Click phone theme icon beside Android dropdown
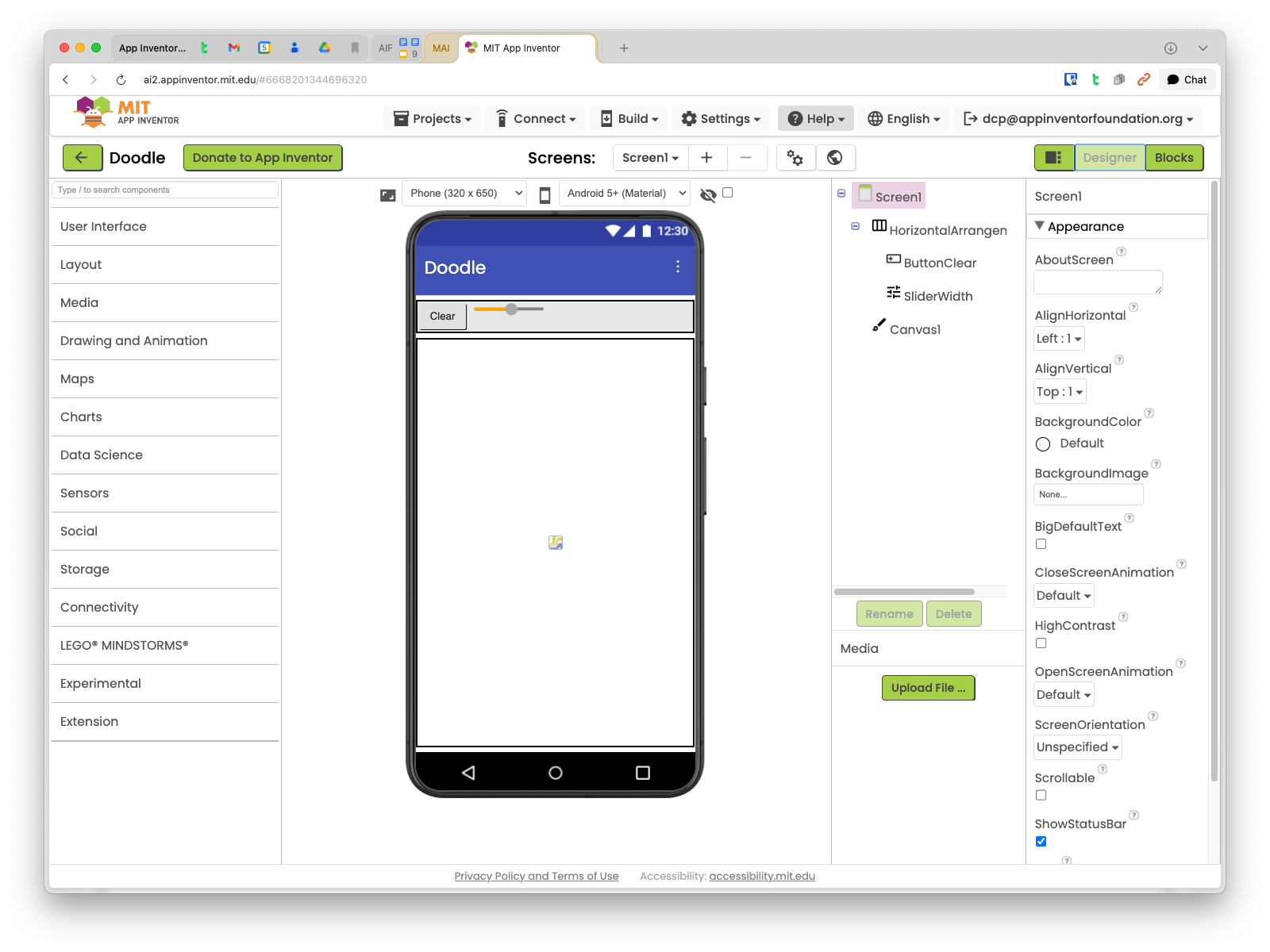Image resolution: width=1270 pixels, height=952 pixels. click(x=545, y=195)
